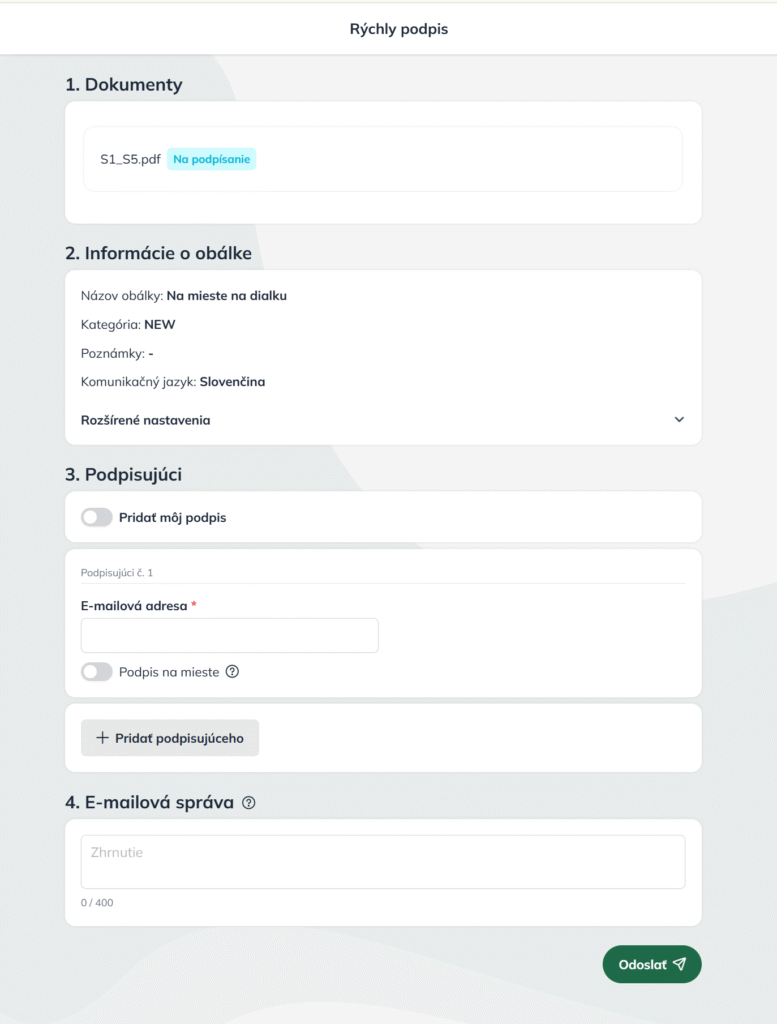The height and width of the screenshot is (1024, 777).
Task: Click the plus icon in Pridať podpisujúceho
Action: pyautogui.click(x=102, y=738)
